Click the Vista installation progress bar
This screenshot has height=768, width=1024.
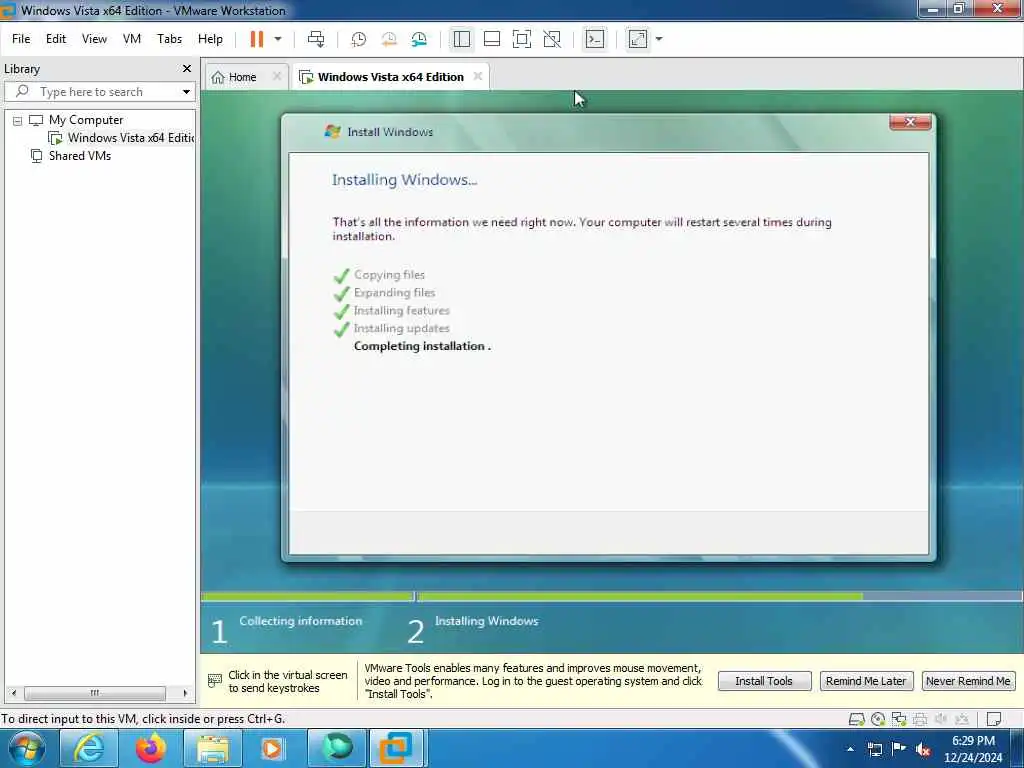[612, 596]
